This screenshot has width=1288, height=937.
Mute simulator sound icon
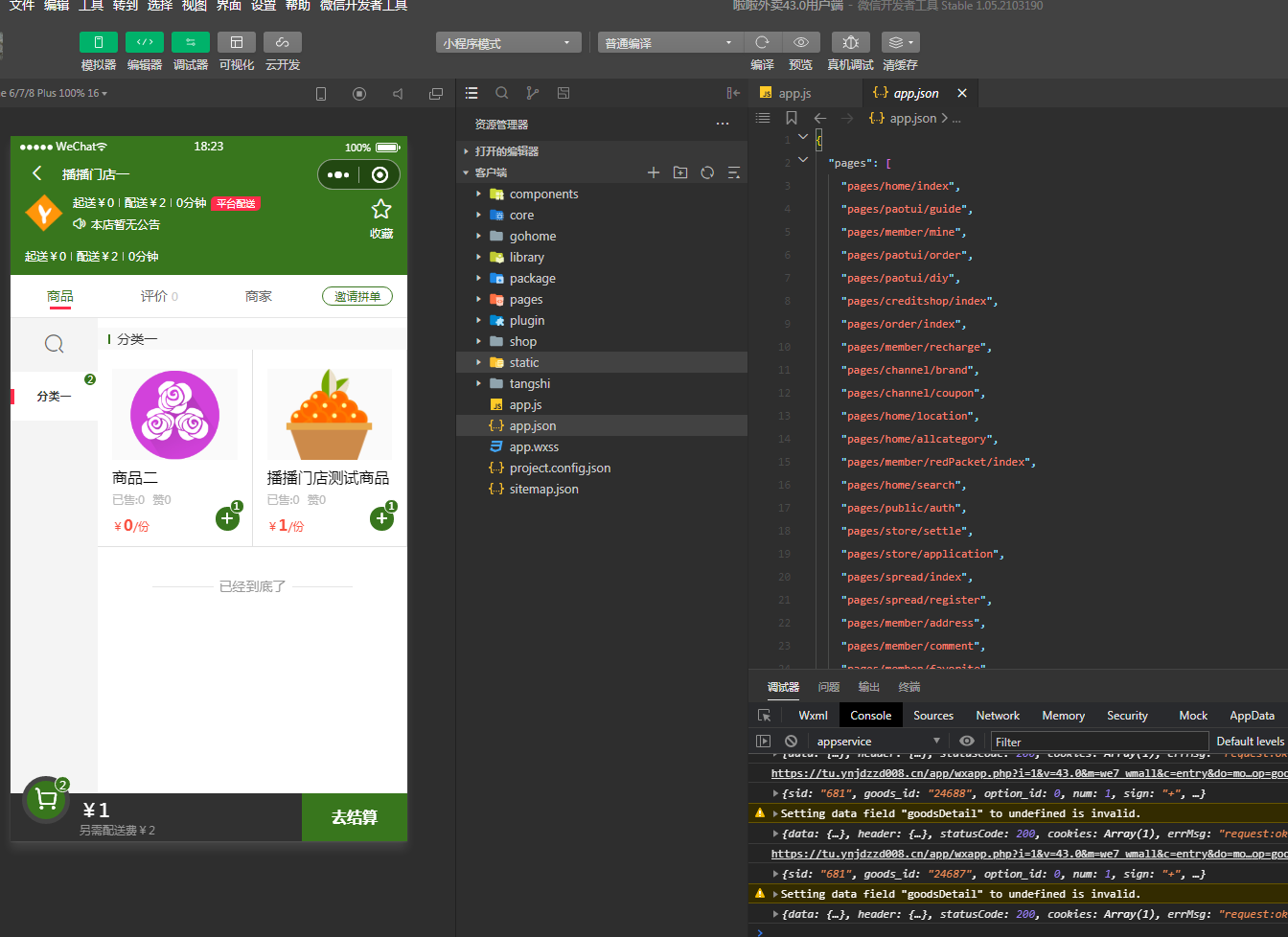tap(398, 94)
